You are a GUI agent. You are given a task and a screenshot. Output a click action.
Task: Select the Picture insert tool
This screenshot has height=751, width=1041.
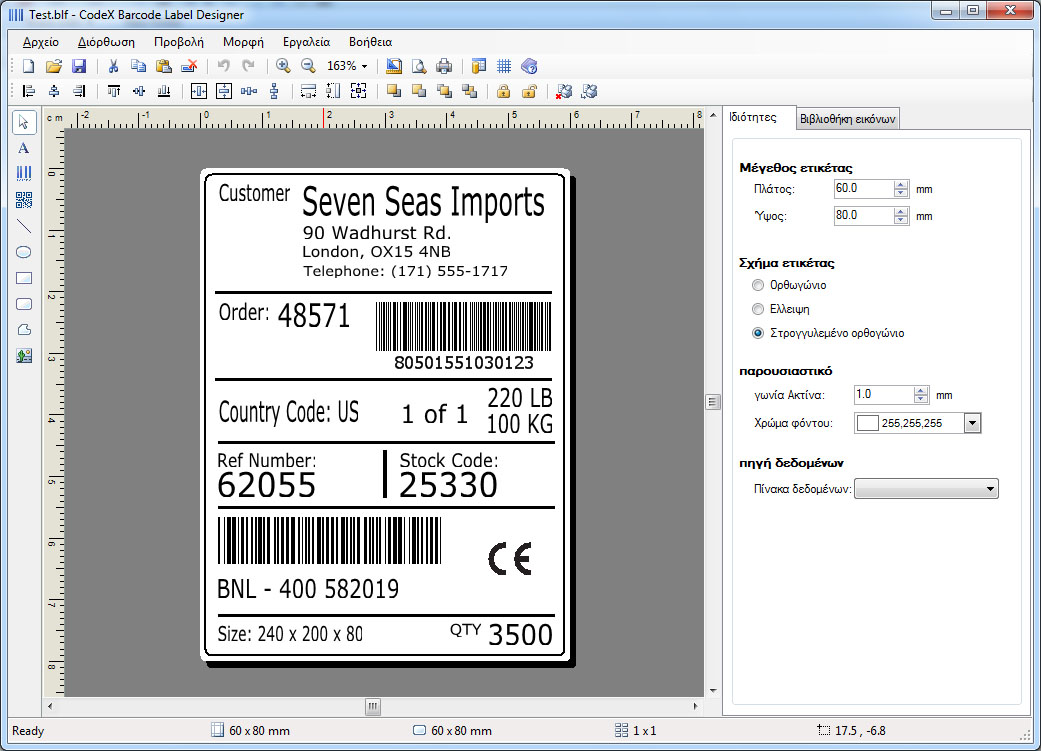pyautogui.click(x=24, y=356)
